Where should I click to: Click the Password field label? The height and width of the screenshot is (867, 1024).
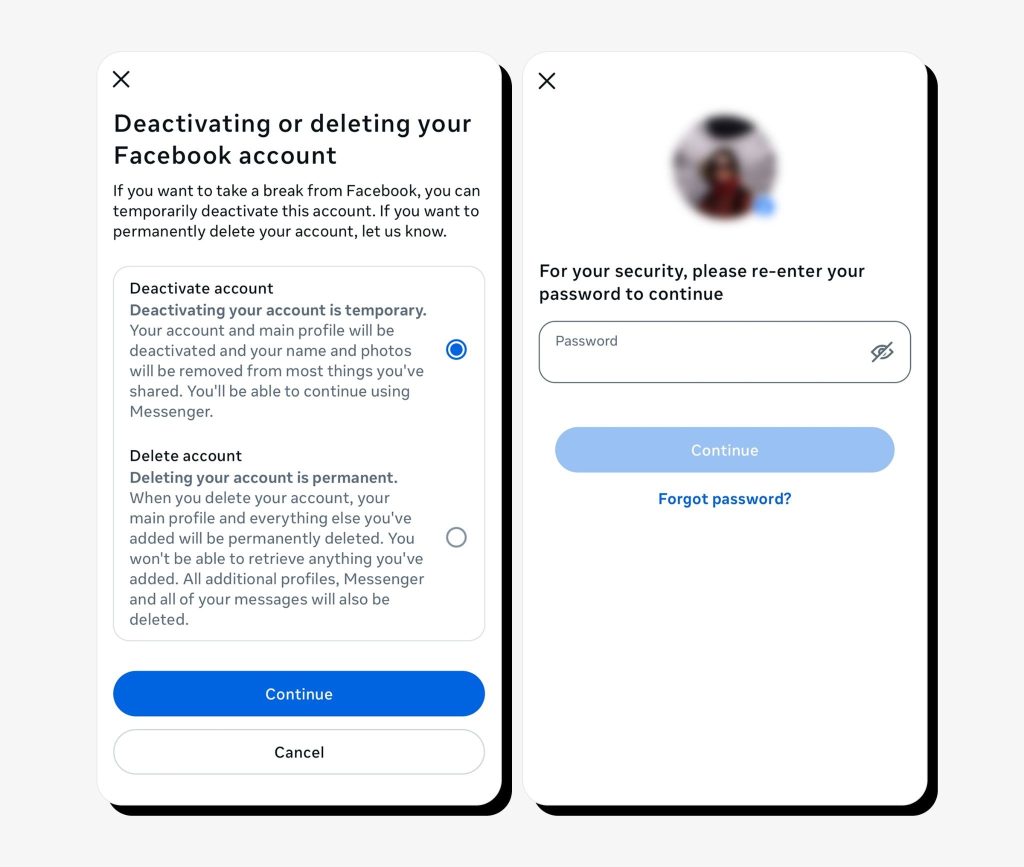(586, 341)
